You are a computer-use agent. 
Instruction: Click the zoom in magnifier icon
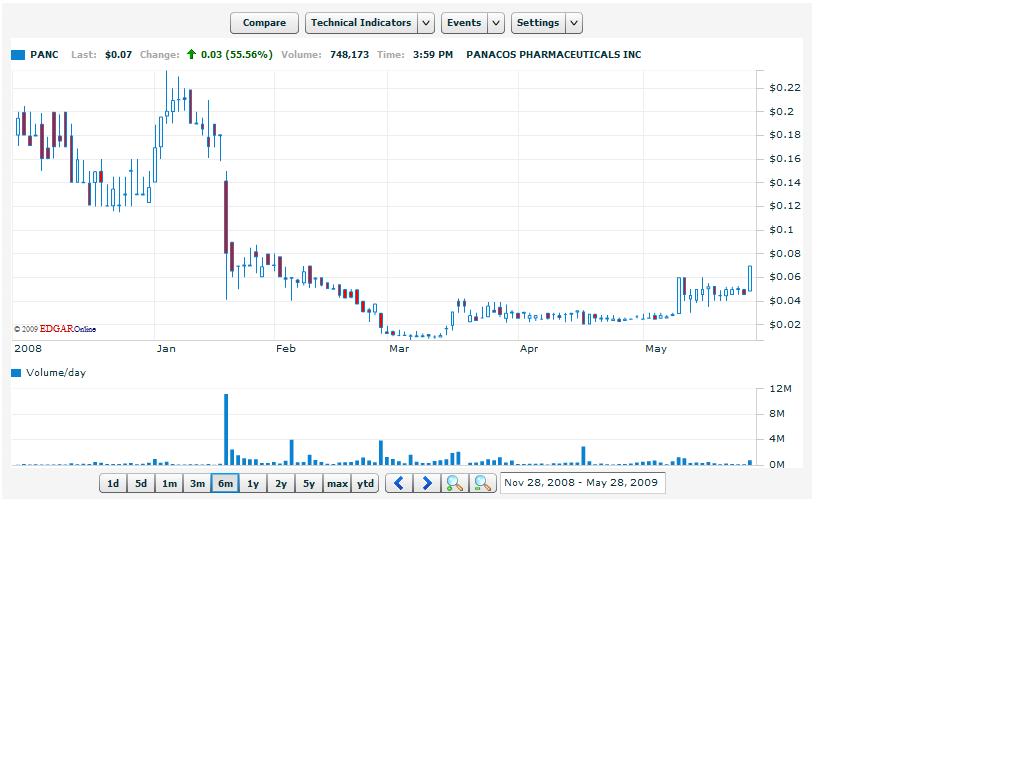coord(455,483)
